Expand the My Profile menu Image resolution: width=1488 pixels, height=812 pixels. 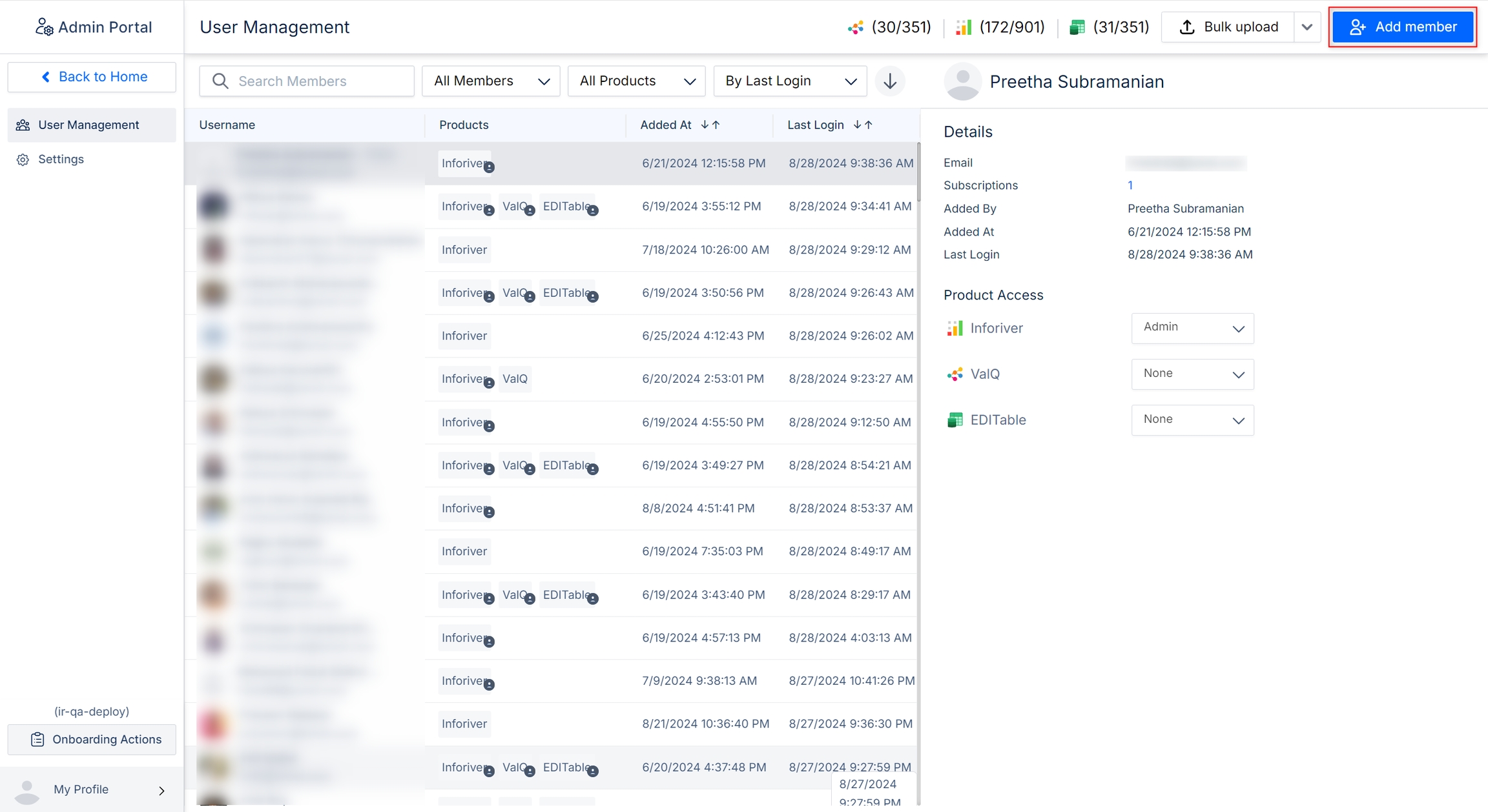92,789
